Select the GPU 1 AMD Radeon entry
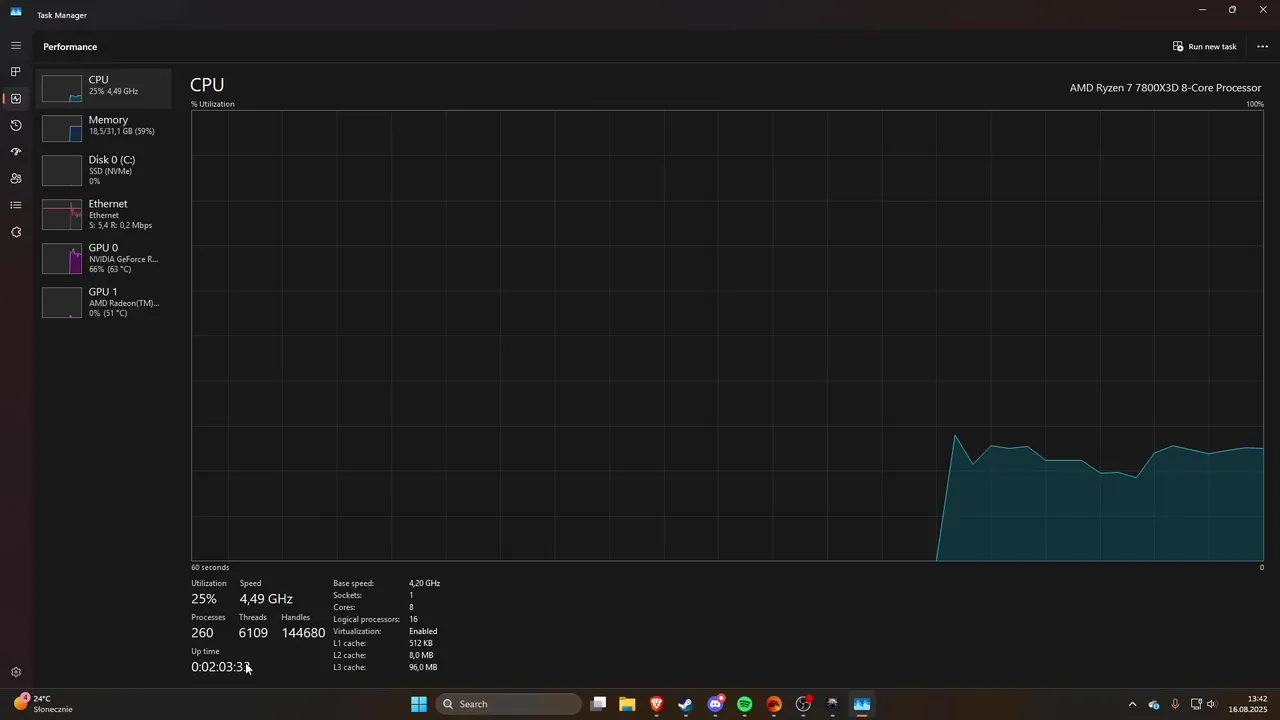The width and height of the screenshot is (1280, 720). tap(104, 302)
